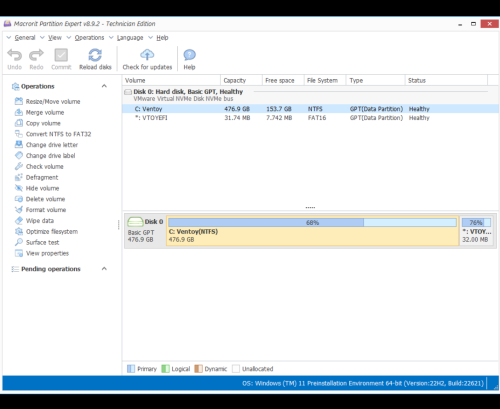
Task: Sort by the Type column header
Action: (375, 80)
